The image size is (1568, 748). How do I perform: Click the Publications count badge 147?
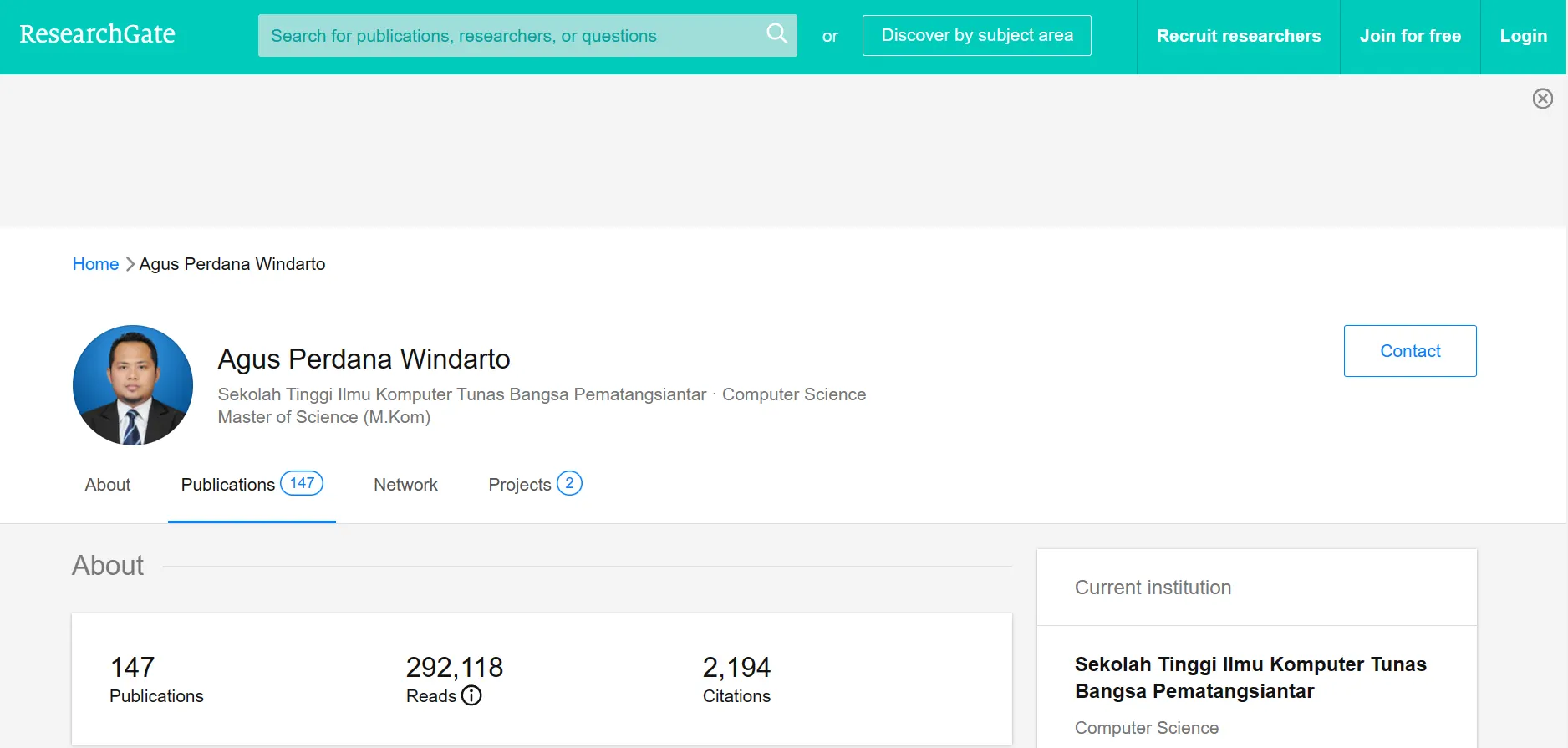coord(301,483)
